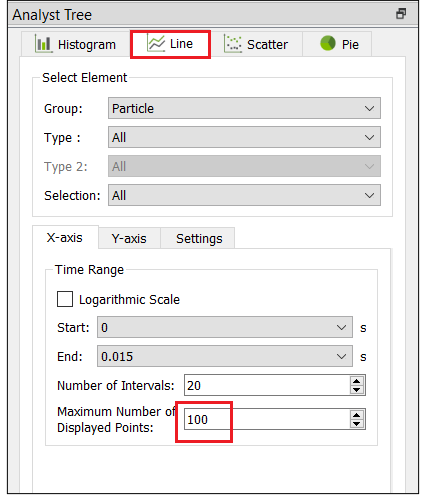Expand the Start time dropdown
The height and width of the screenshot is (499, 426).
tap(225, 327)
